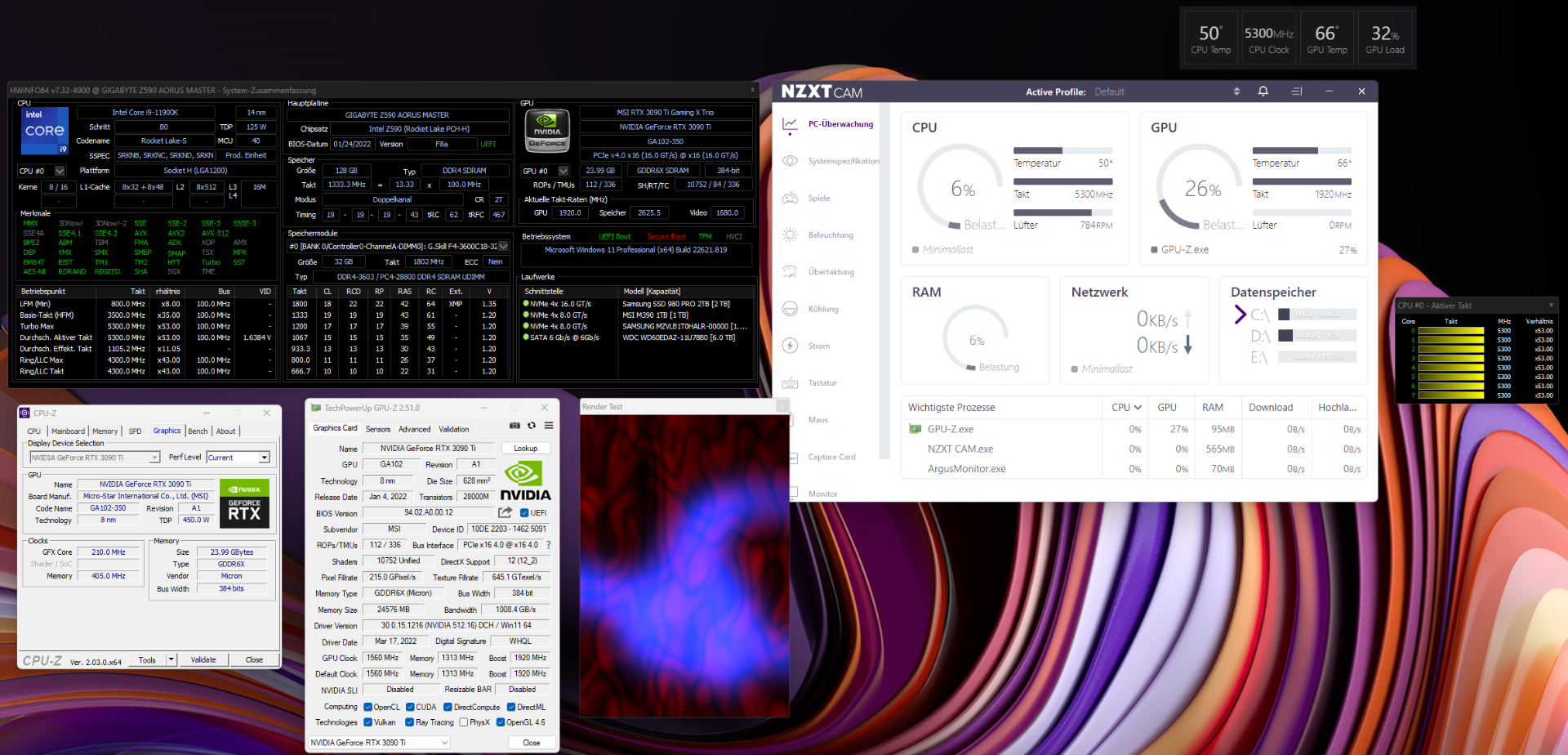Click Close button in GPU-Z
Image resolution: width=1568 pixels, height=755 pixels.
pos(531,743)
